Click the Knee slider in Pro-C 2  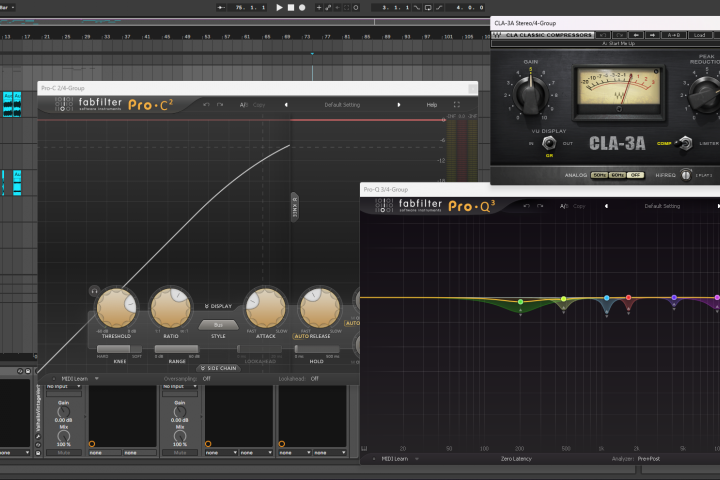pos(119,349)
